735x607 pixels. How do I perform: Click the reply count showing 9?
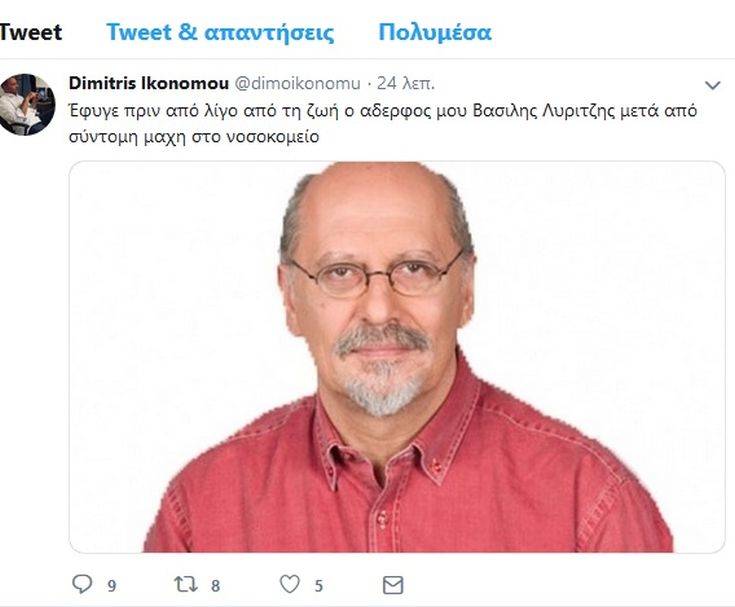tap(112, 586)
